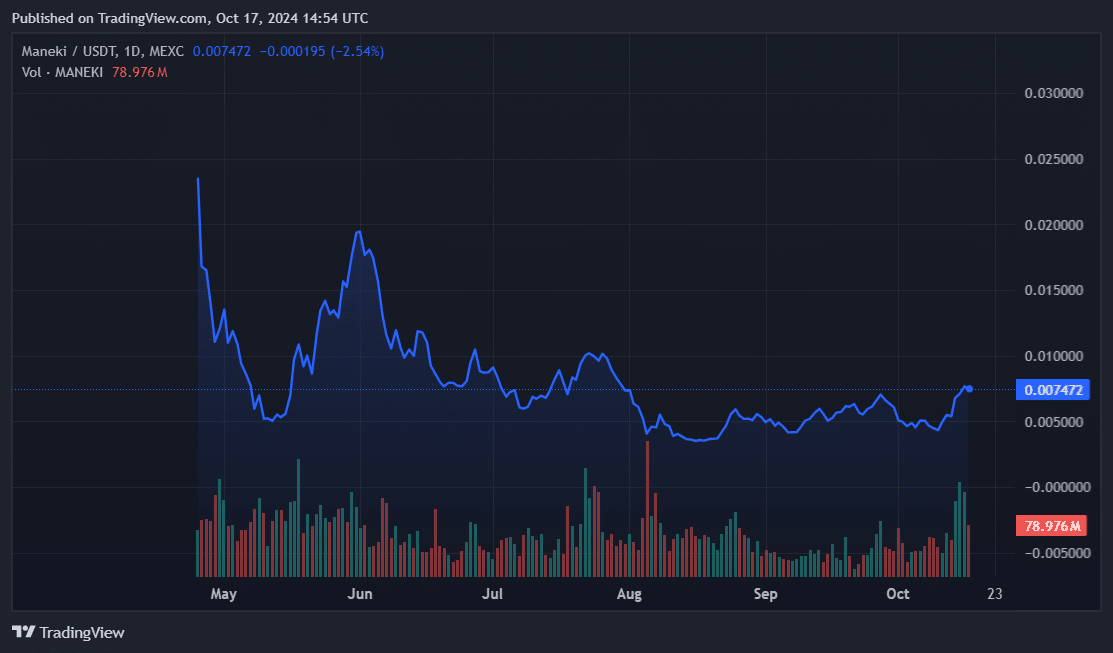
Task: Select the Aug label on time axis
Action: 629,594
